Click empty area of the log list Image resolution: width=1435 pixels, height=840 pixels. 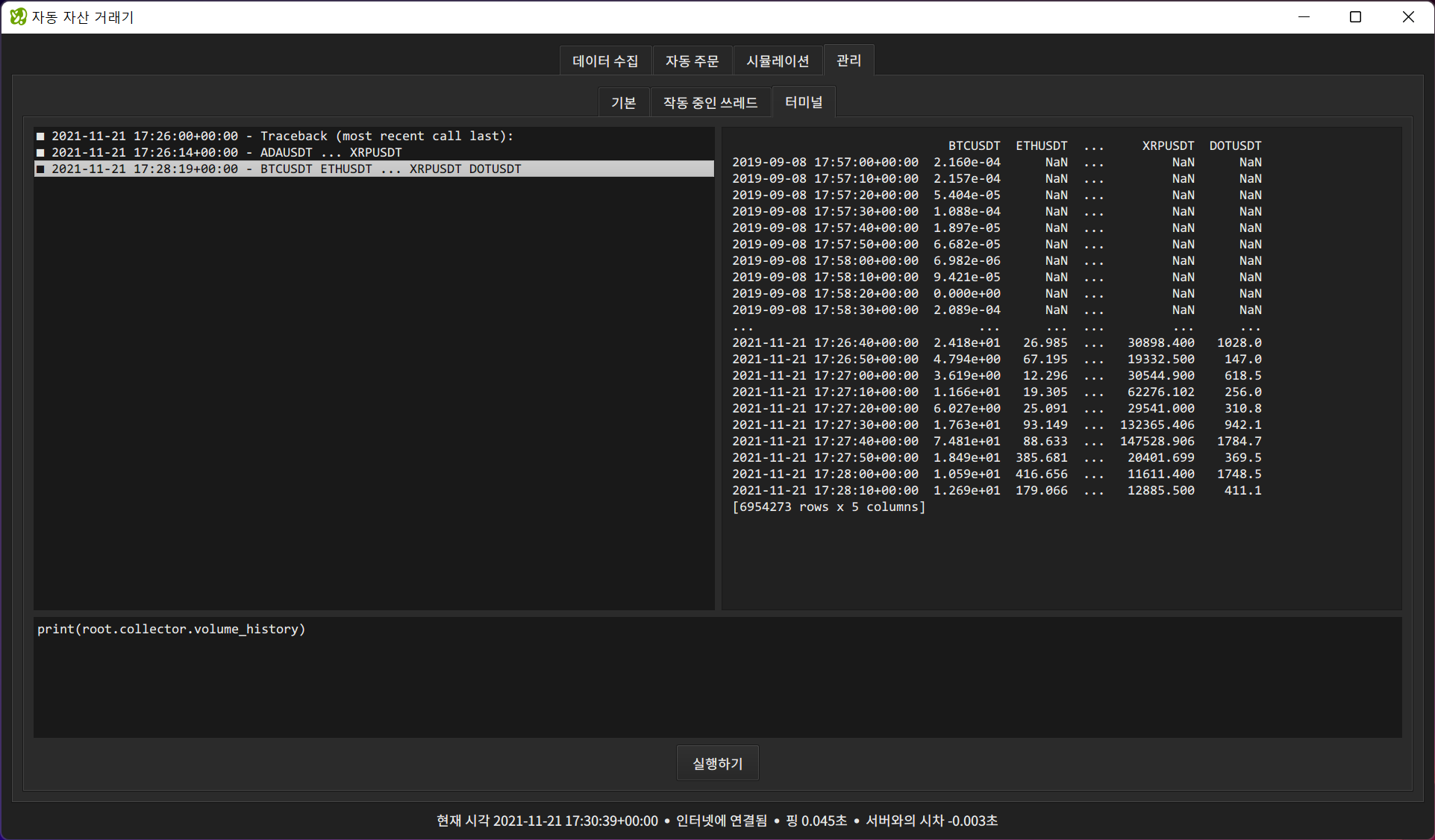373,388
